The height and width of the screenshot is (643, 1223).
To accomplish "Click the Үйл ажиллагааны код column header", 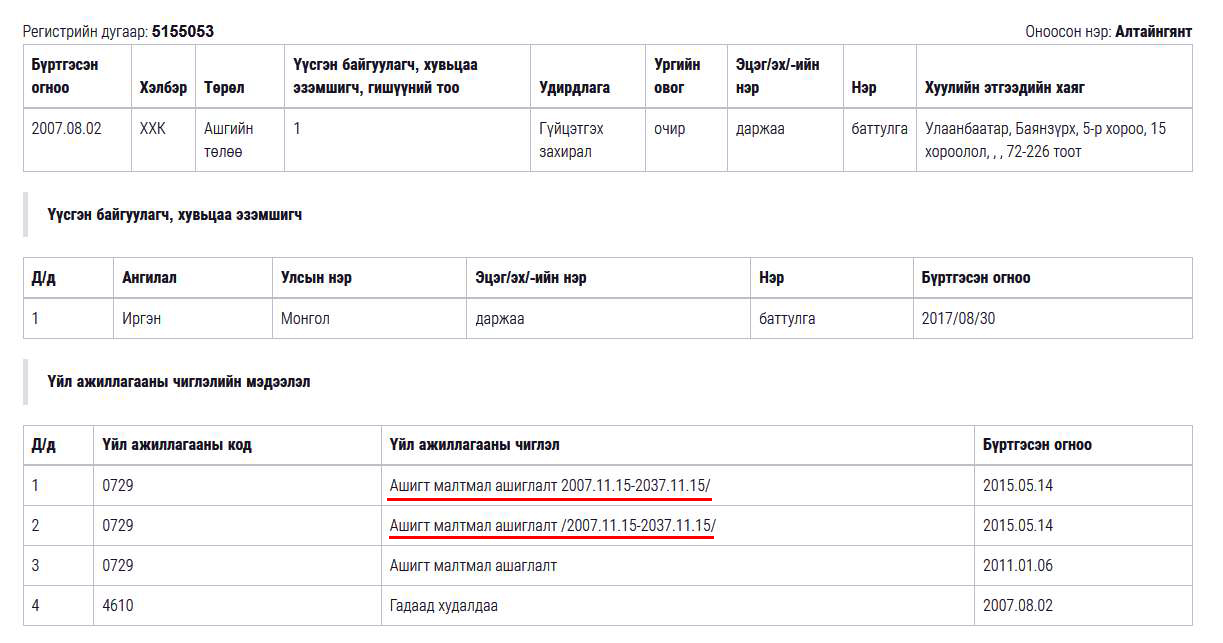I will click(x=176, y=445).
